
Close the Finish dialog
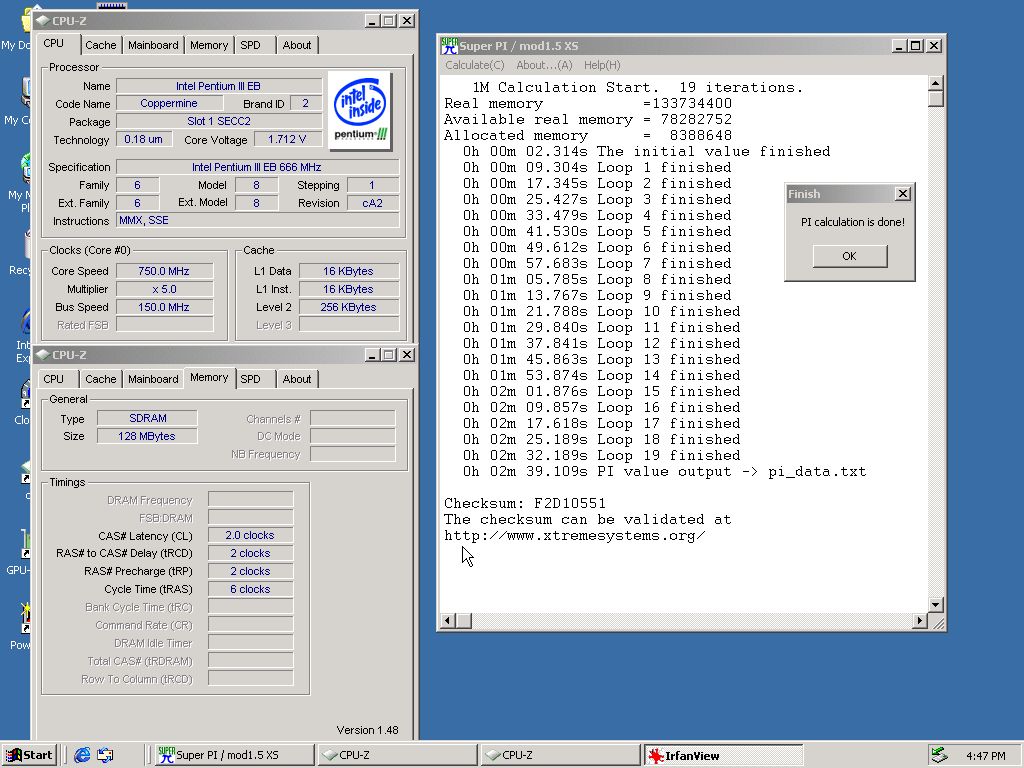[x=903, y=193]
